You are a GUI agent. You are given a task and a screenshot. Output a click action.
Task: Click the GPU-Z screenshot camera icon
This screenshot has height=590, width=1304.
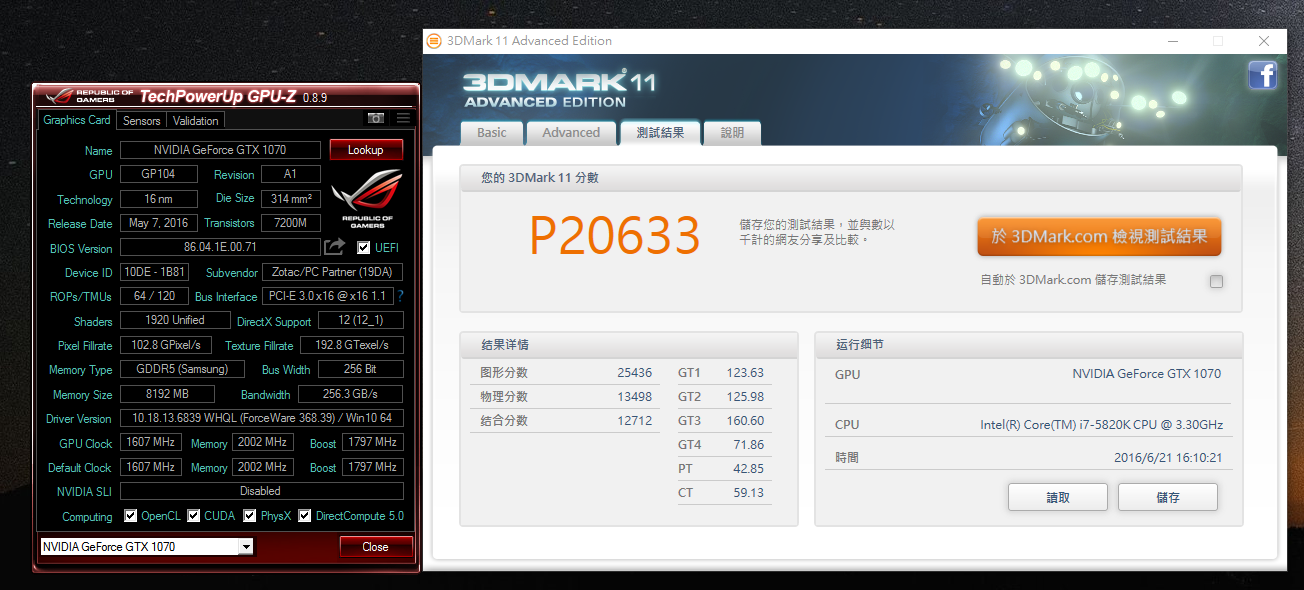(x=376, y=118)
